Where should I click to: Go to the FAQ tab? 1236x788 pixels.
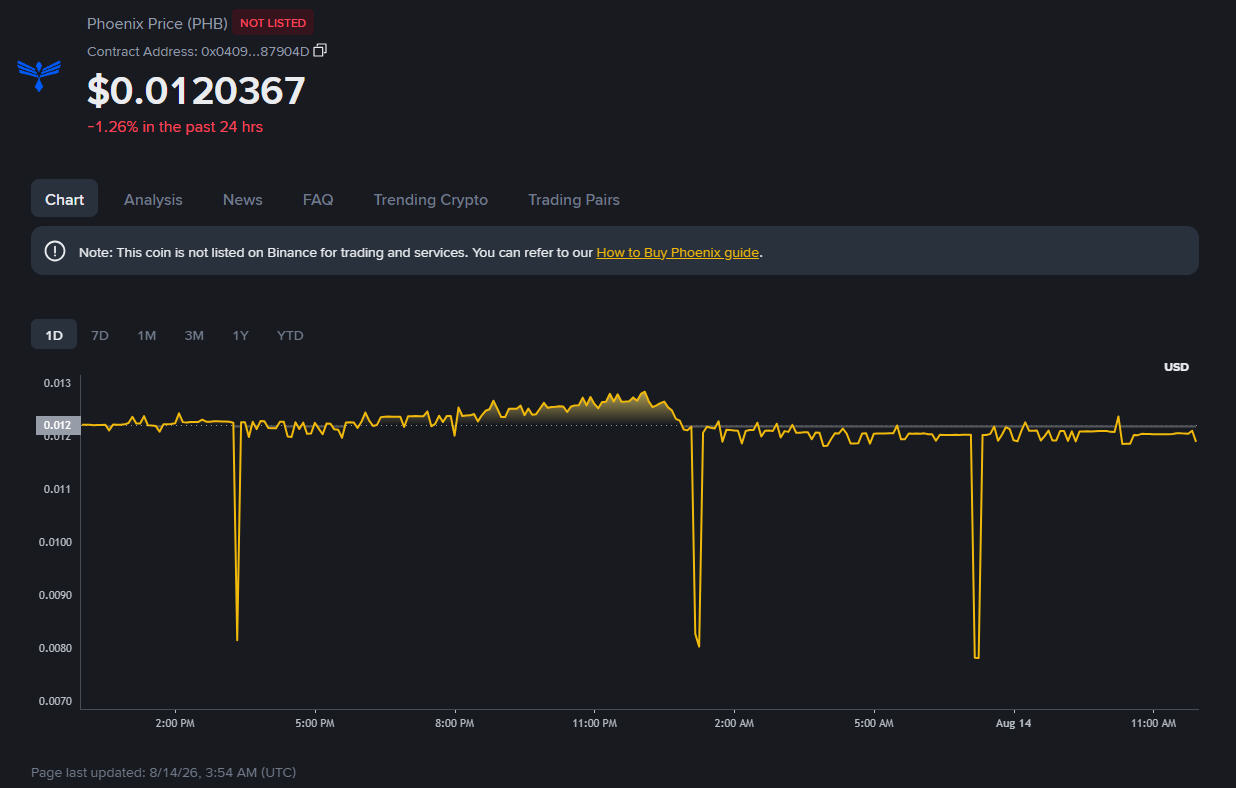click(x=318, y=199)
